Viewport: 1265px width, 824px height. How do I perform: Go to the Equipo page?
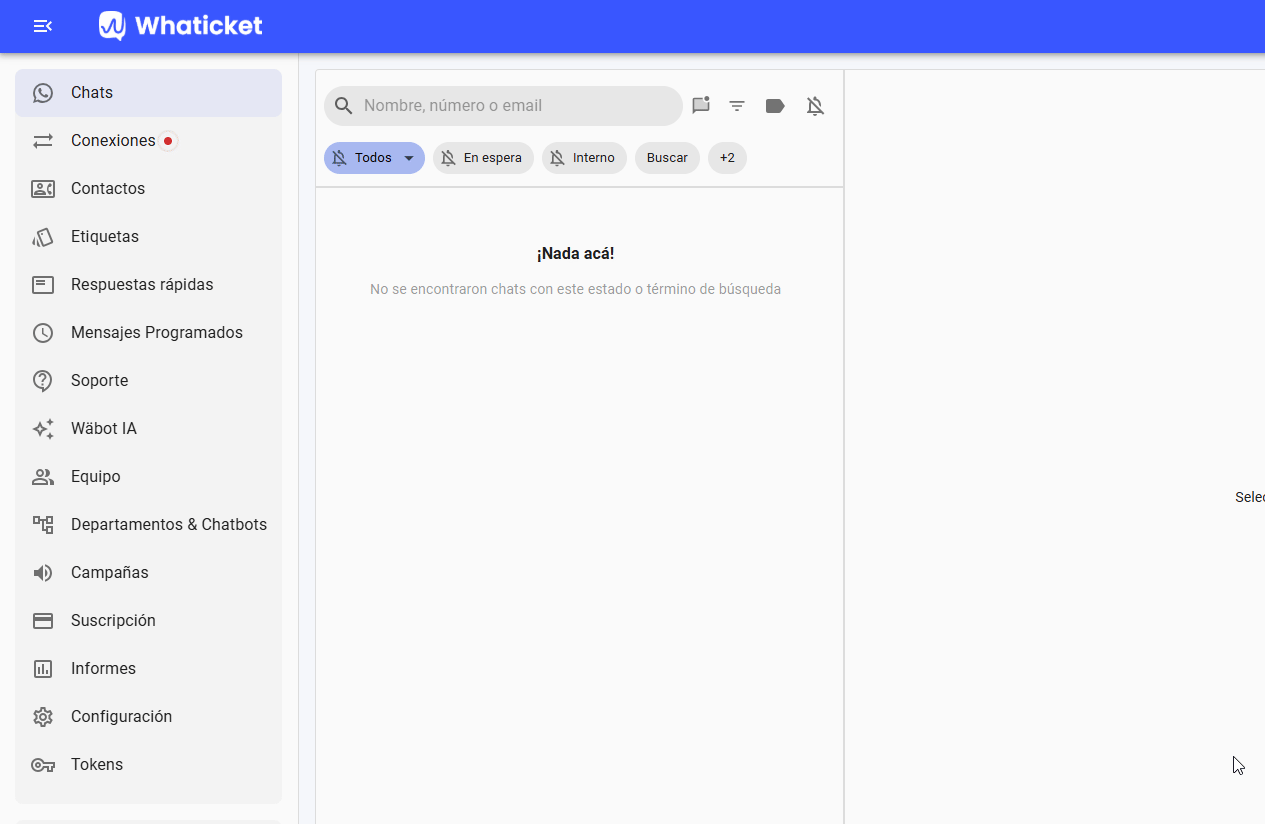(148, 477)
